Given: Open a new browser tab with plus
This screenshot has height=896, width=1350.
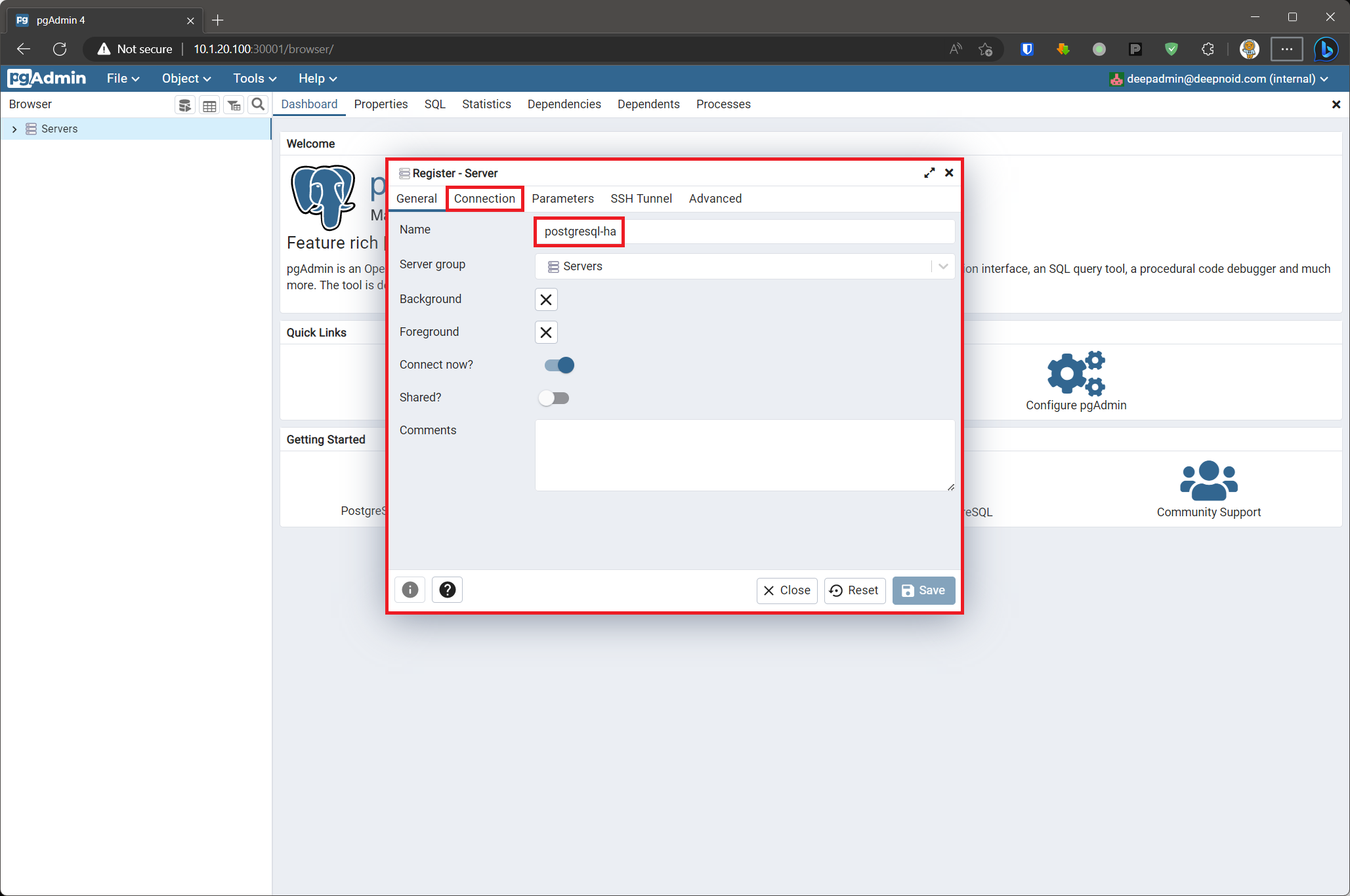Looking at the screenshot, I should [218, 20].
